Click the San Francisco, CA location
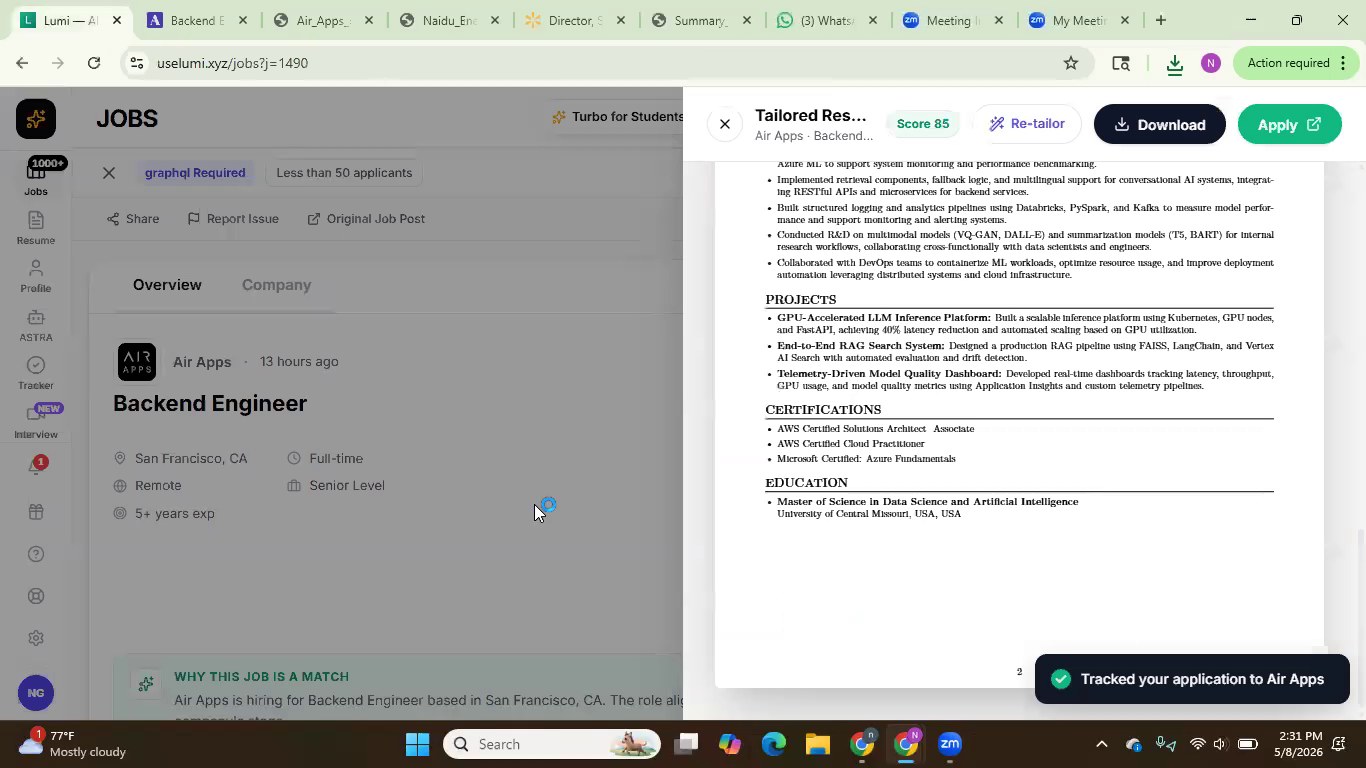 (x=191, y=459)
